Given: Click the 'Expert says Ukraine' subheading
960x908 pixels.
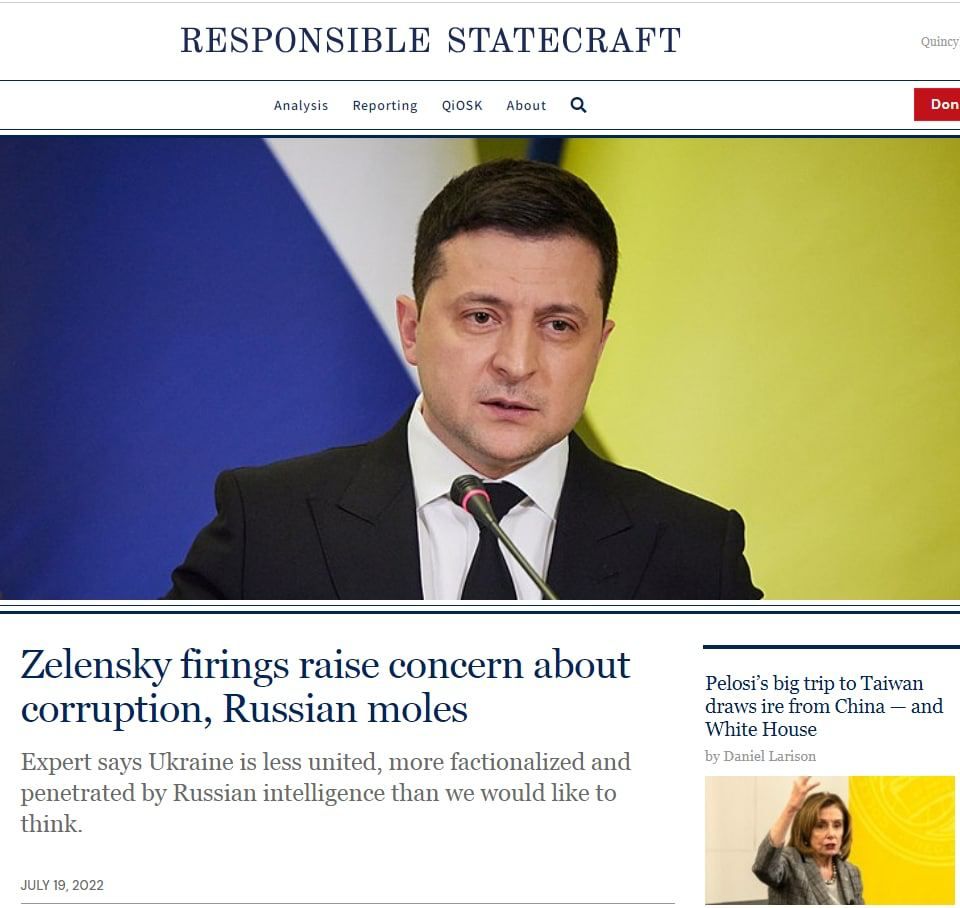Looking at the screenshot, I should 325,793.
